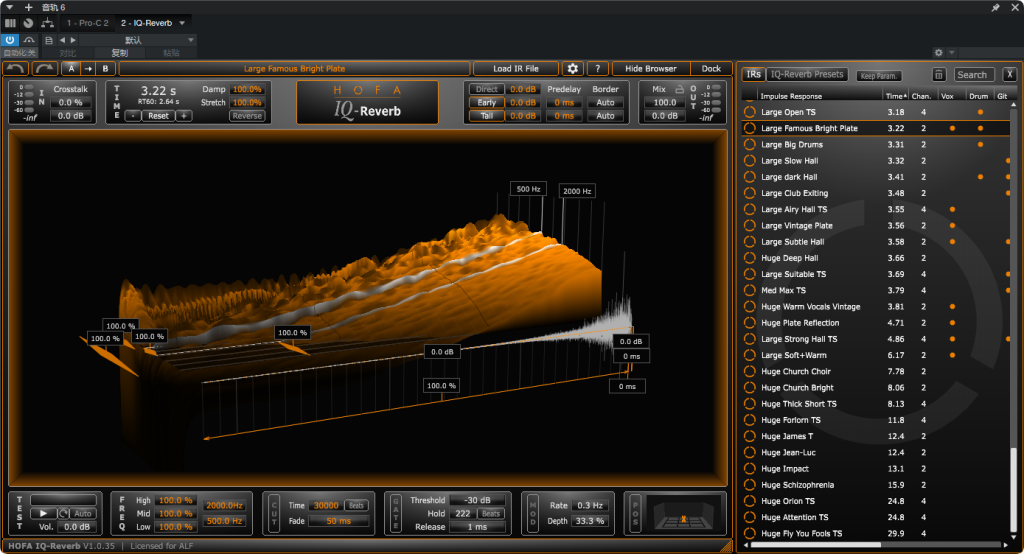Click the Mix 100.0 value field
1024x554 pixels.
(x=665, y=103)
